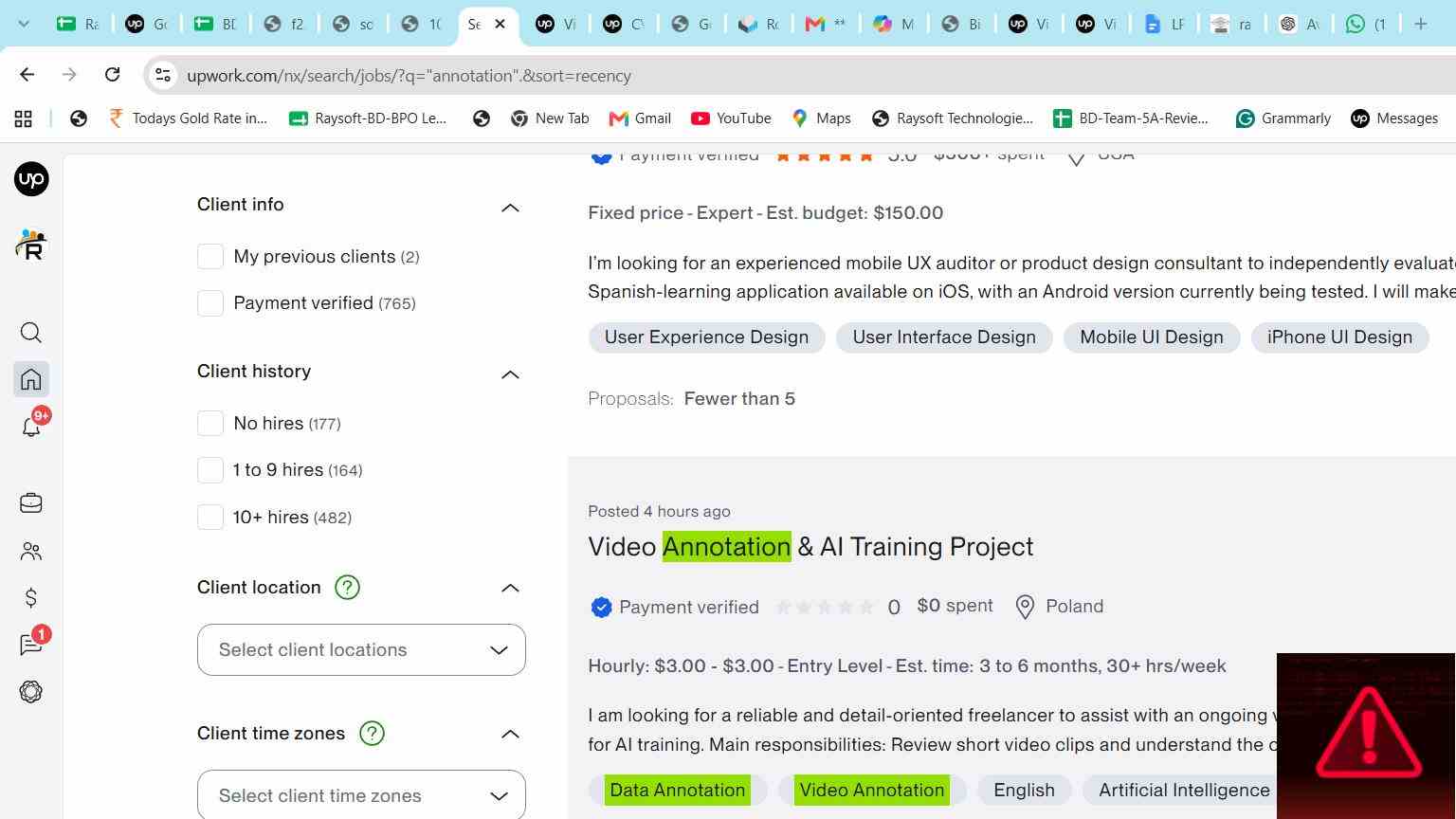This screenshot has width=1456, height=819.
Task: Open the people talent icon in sidebar
Action: (31, 551)
